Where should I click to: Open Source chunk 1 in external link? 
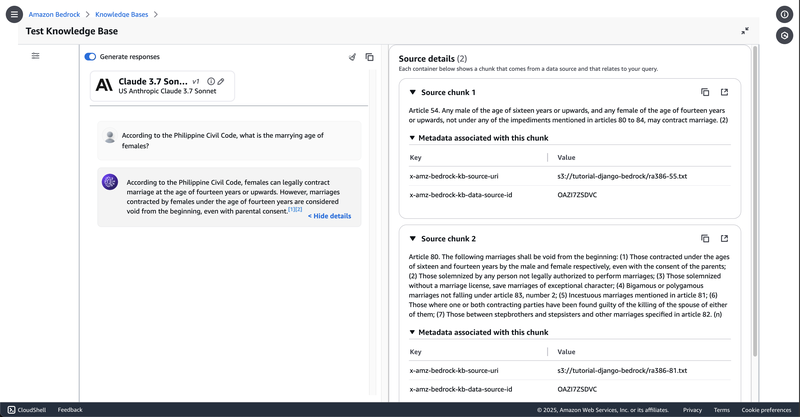click(x=724, y=92)
